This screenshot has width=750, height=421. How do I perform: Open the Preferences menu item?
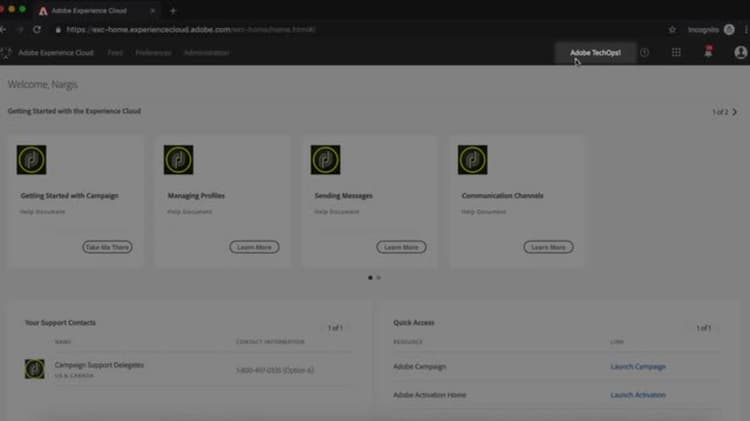click(153, 53)
